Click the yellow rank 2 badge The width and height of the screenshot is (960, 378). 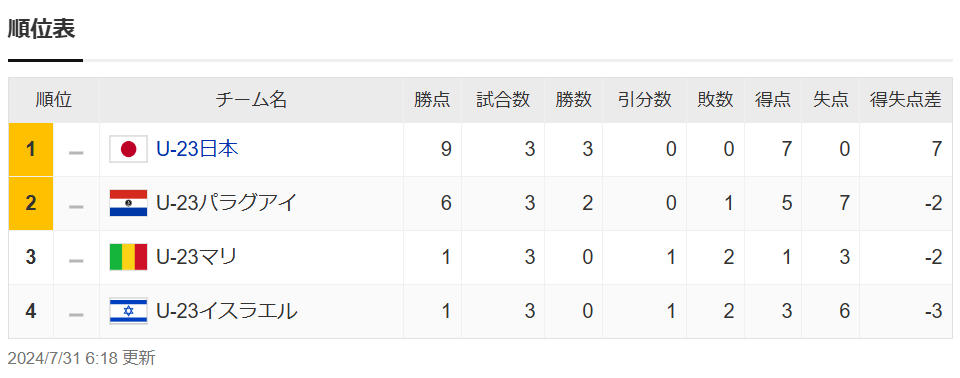click(31, 203)
